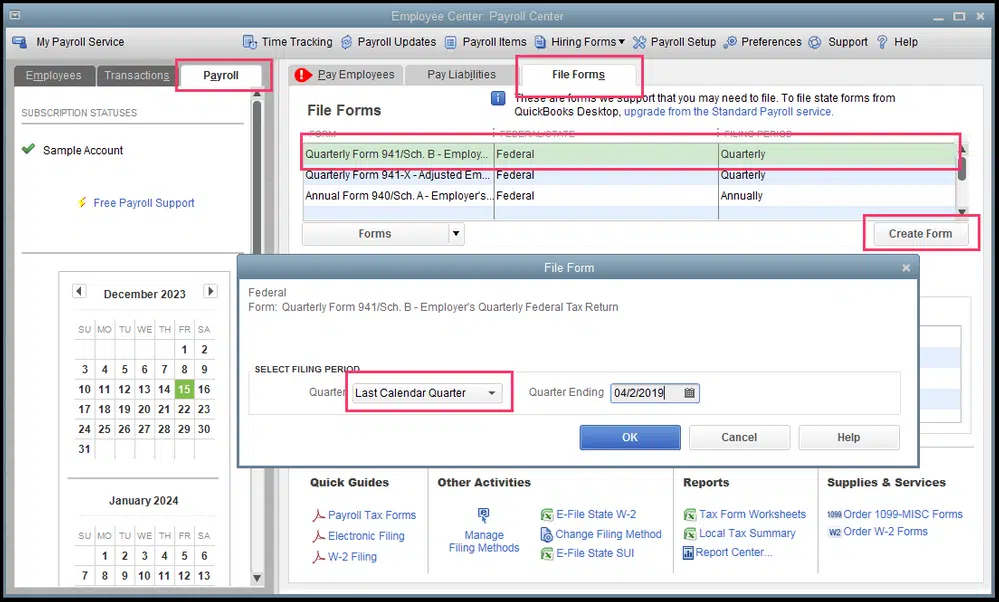
Task: Select the File Forms tab
Action: click(x=578, y=75)
